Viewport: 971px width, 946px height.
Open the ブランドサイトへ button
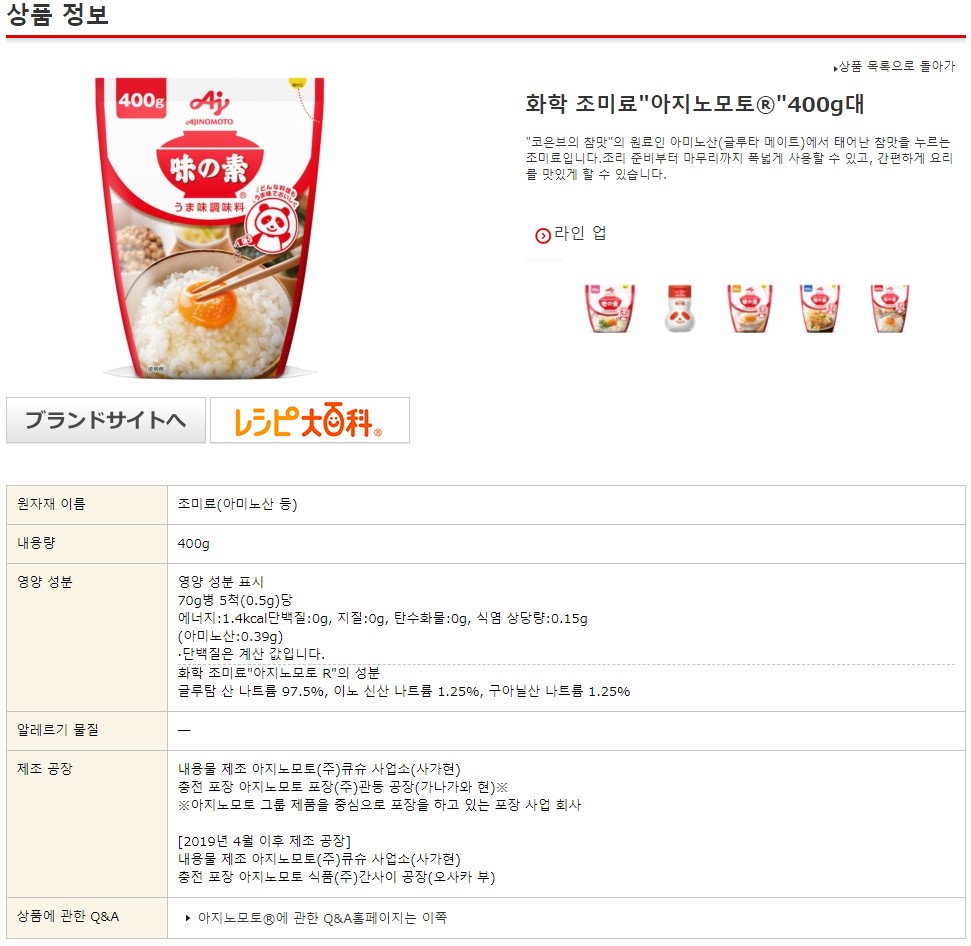[x=106, y=420]
